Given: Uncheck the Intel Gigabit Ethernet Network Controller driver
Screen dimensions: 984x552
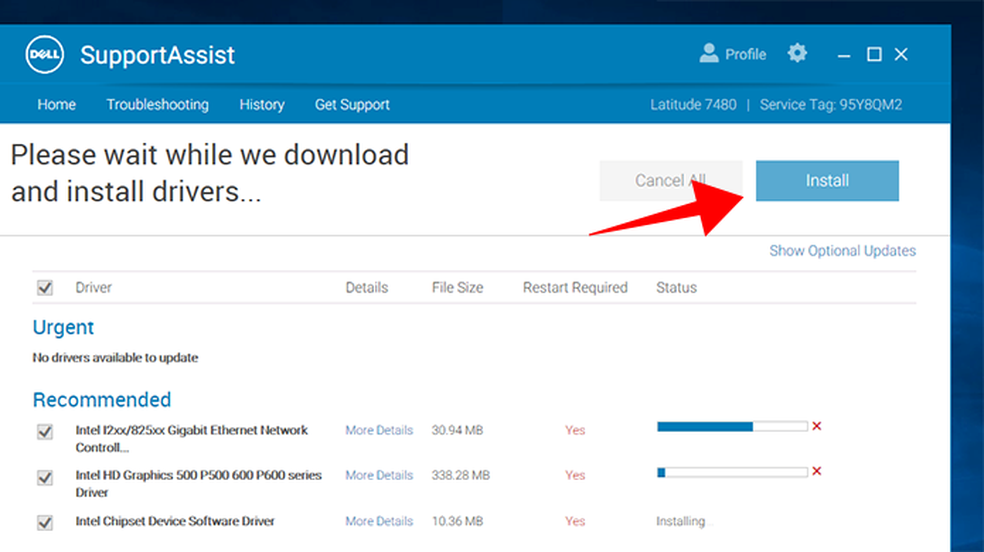Looking at the screenshot, I should [x=45, y=432].
